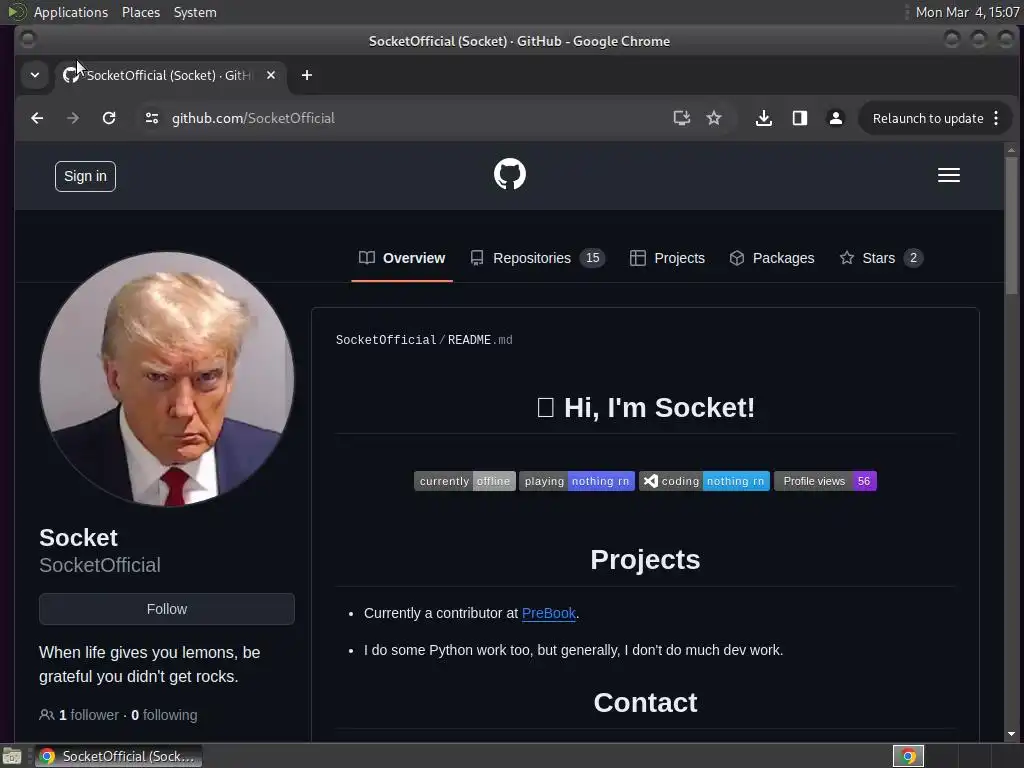Close the SocketOfficial GitHub tab
The image size is (1024, 768).
(x=270, y=75)
